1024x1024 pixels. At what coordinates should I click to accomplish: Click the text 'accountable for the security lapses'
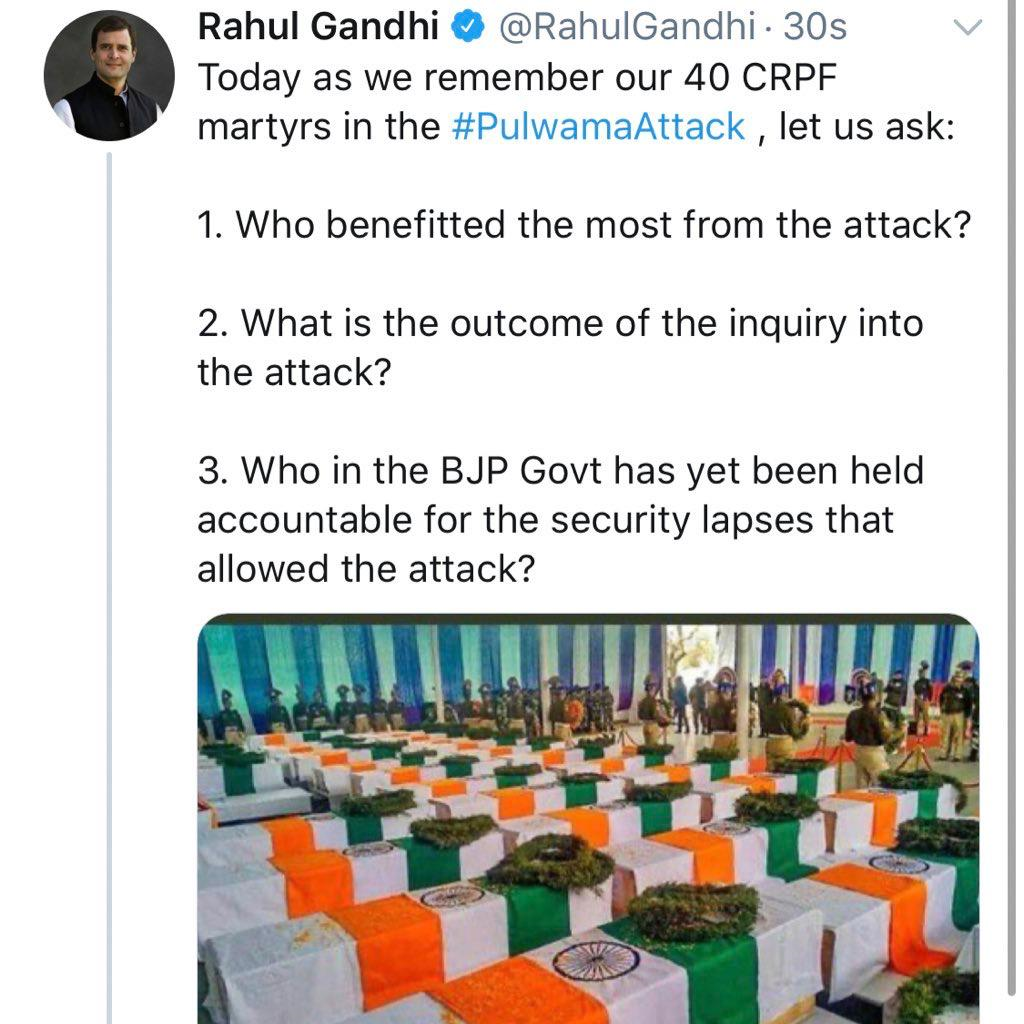pyautogui.click(x=545, y=520)
